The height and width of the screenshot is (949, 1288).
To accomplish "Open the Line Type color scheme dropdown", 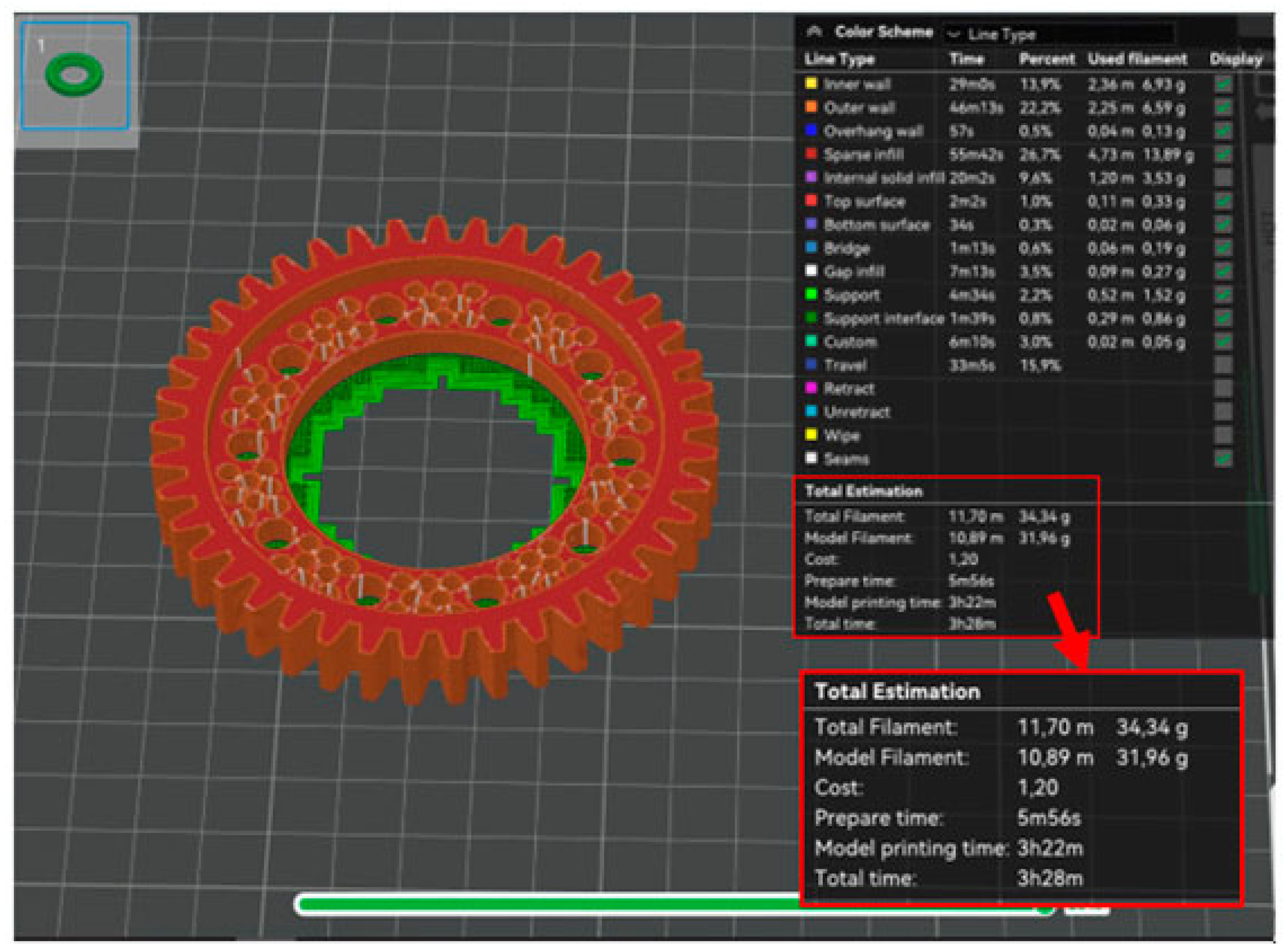I will pyautogui.click(x=1060, y=34).
